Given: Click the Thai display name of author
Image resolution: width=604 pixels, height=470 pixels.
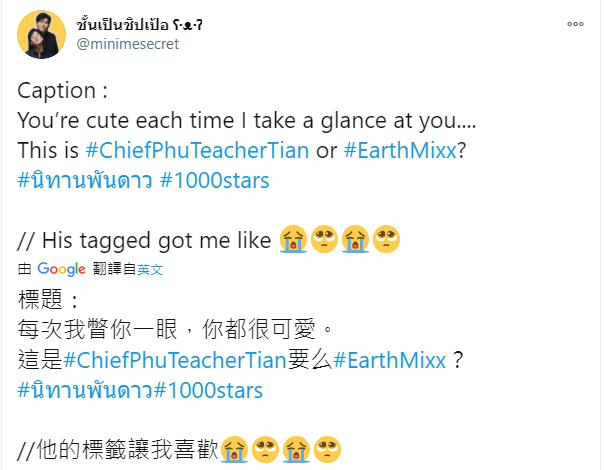Looking at the screenshot, I should pyautogui.click(x=139, y=25).
